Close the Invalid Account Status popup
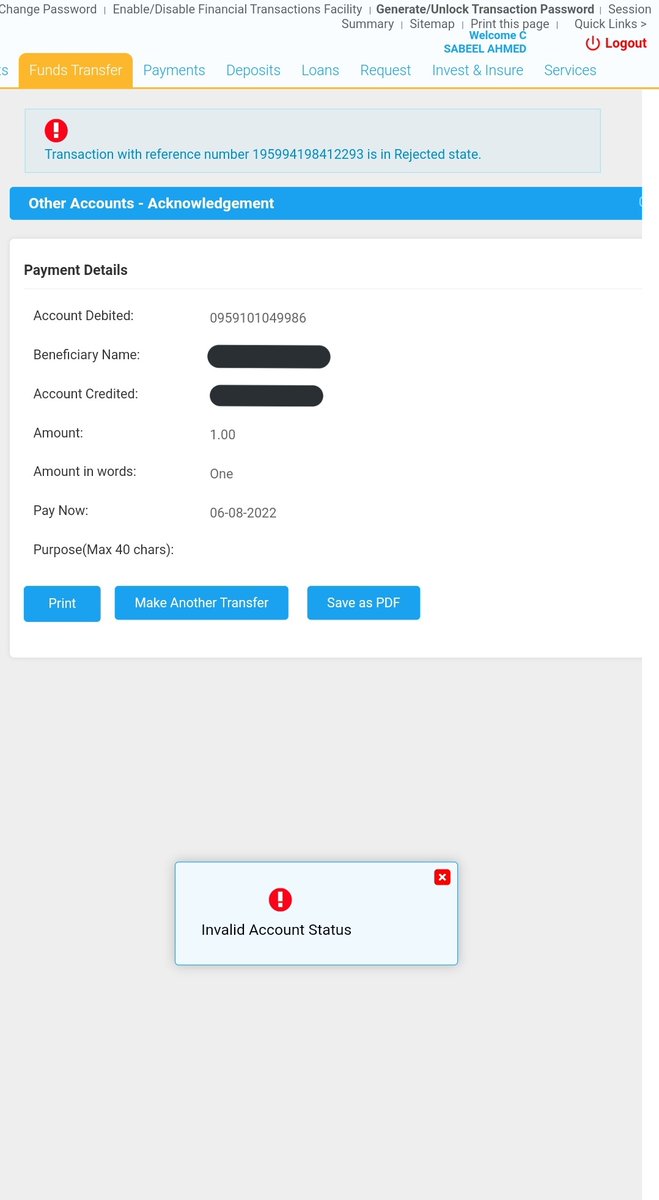 click(x=442, y=877)
